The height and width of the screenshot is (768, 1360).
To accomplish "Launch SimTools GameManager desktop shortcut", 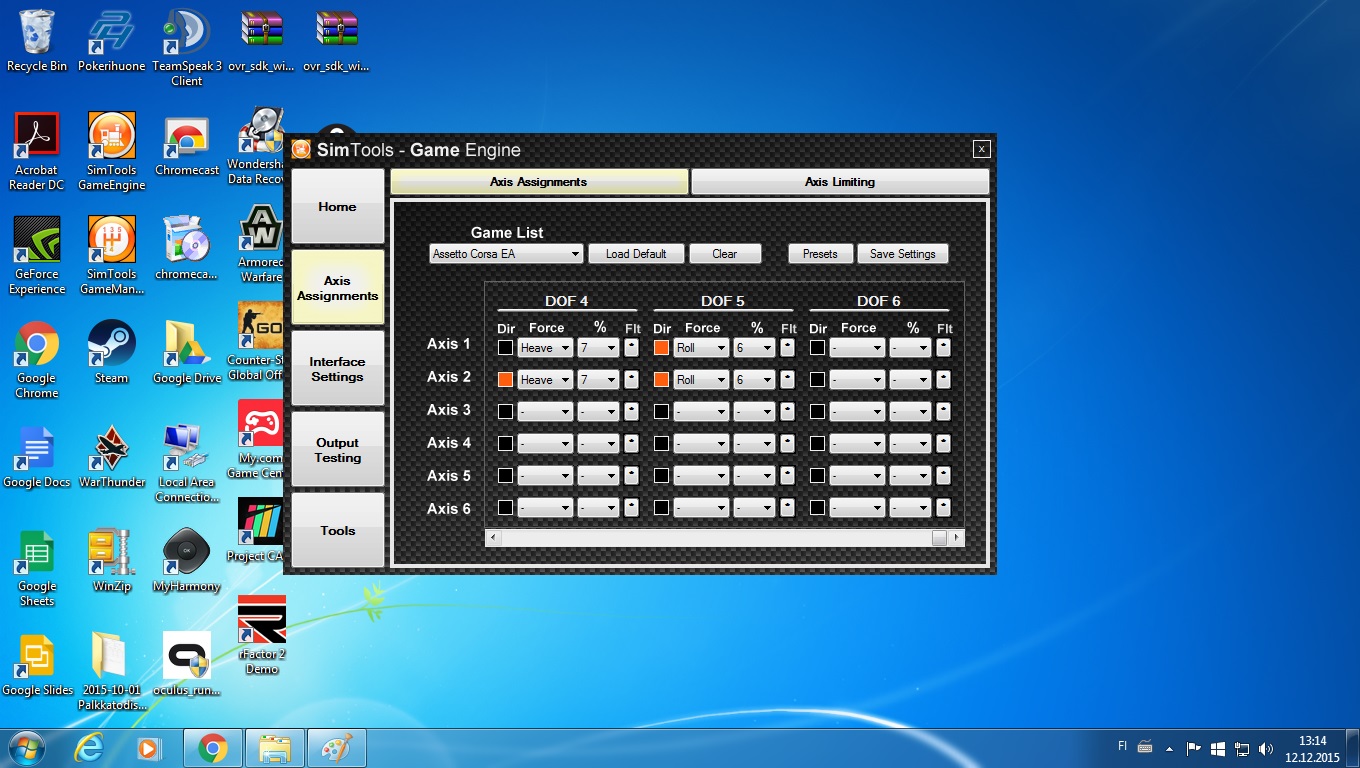I will point(112,256).
